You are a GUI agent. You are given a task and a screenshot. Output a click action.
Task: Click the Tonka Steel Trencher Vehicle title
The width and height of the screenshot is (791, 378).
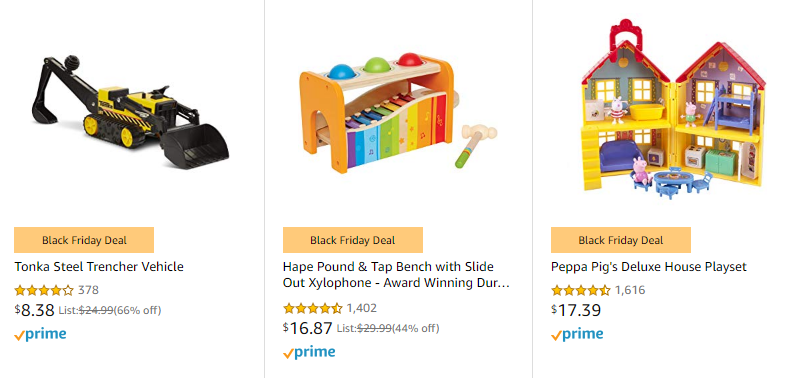(x=99, y=266)
